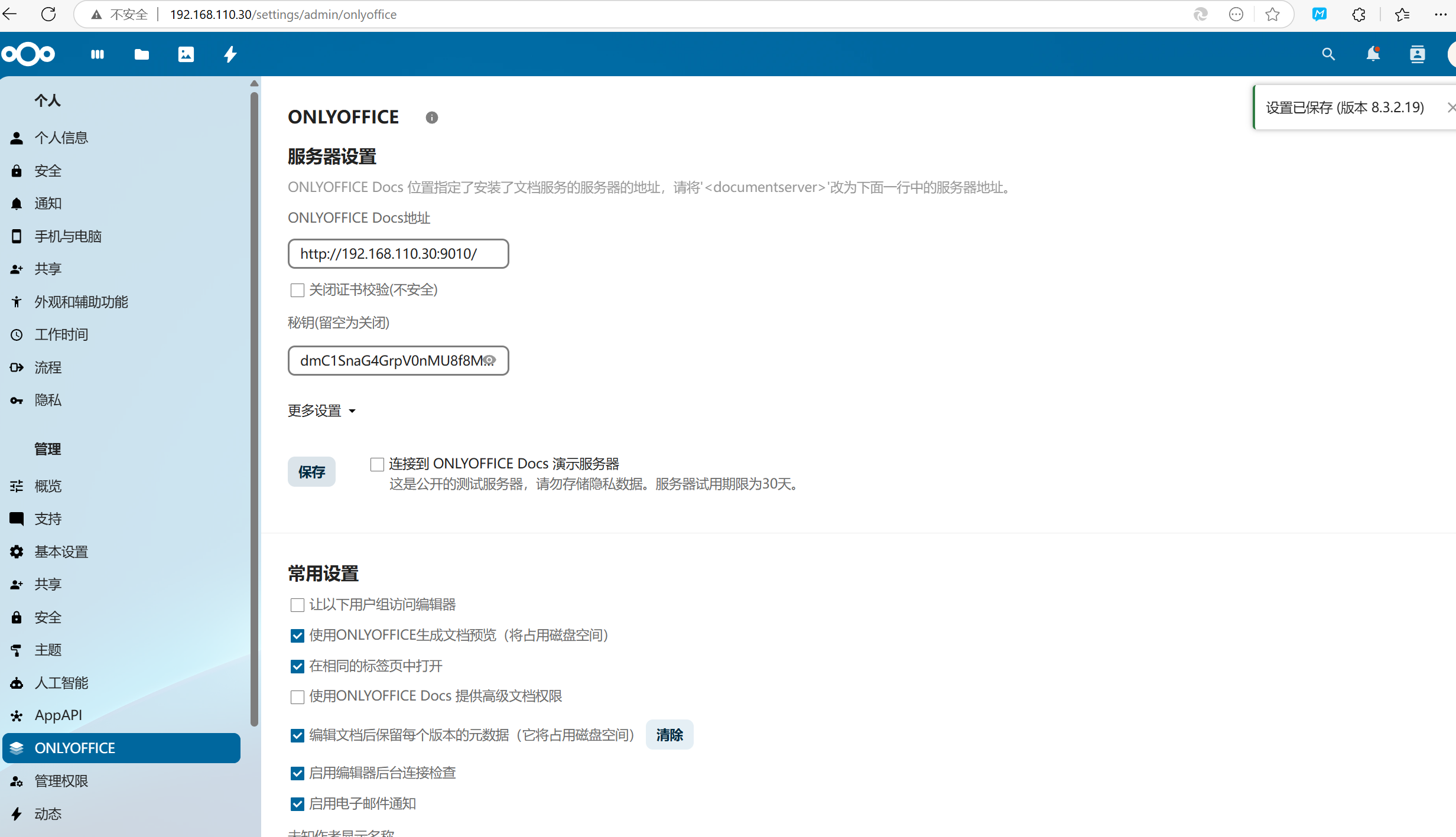Open 手机与电脑 settings
Image resolution: width=1456 pixels, height=837 pixels.
click(x=121, y=237)
